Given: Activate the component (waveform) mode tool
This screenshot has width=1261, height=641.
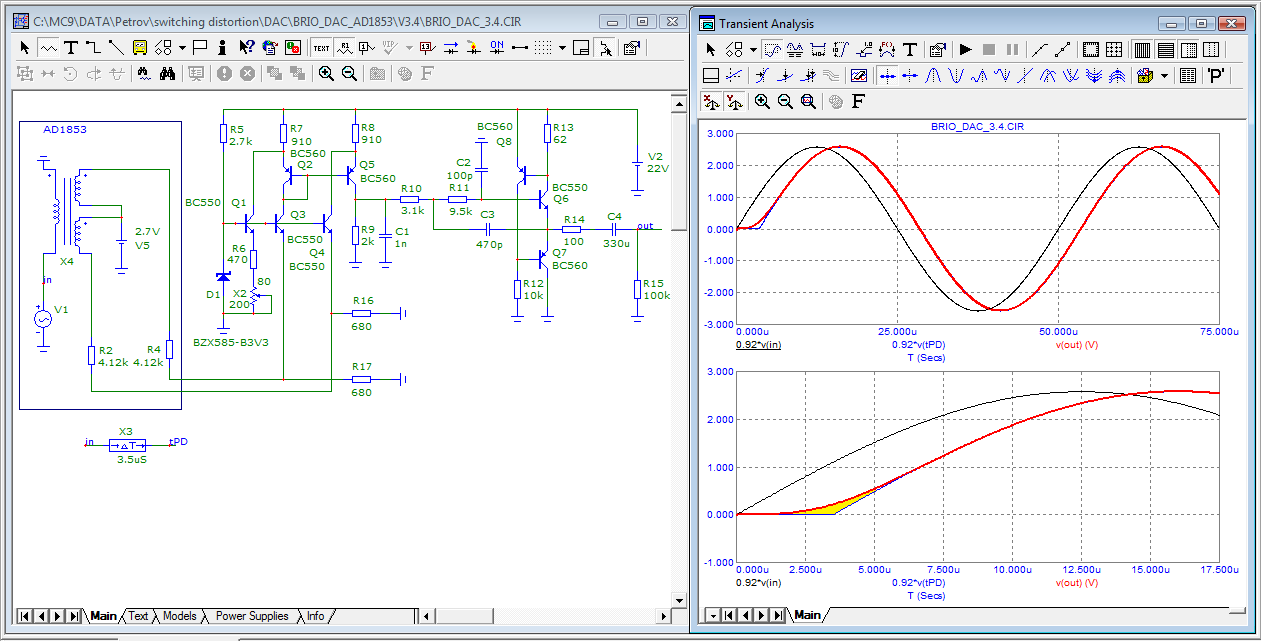Looking at the screenshot, I should [x=48, y=47].
